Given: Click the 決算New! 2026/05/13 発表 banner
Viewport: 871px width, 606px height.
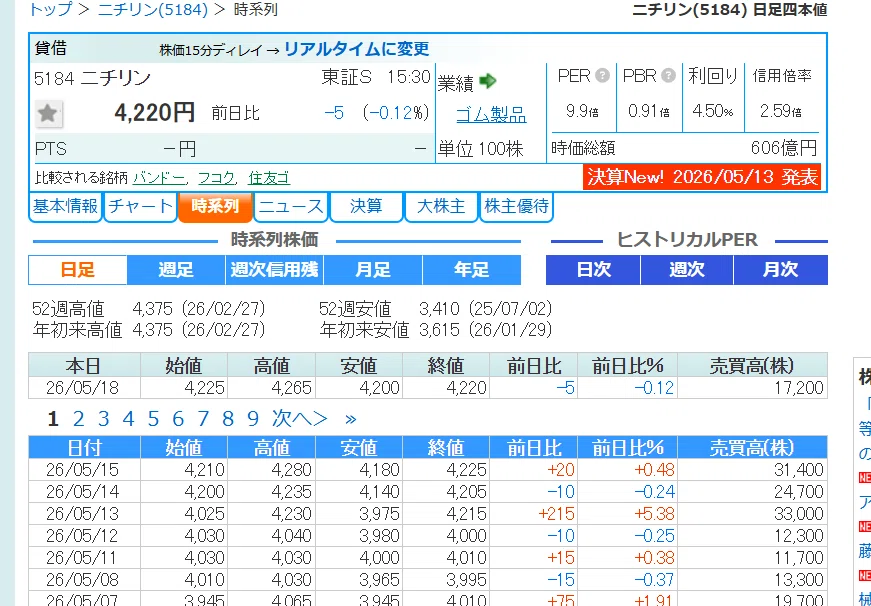Looking at the screenshot, I should 702,177.
